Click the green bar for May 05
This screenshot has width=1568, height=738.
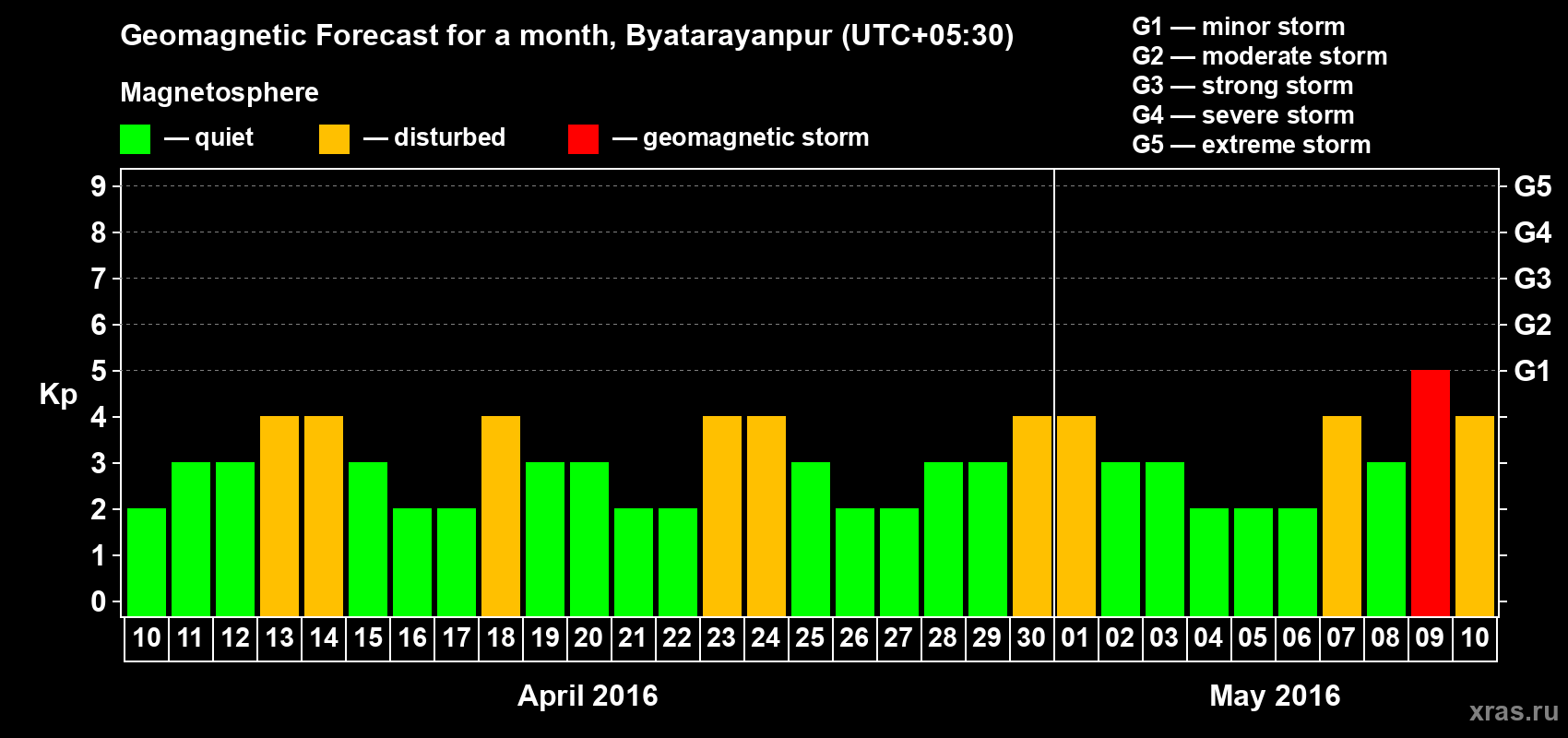[x=1253, y=562]
